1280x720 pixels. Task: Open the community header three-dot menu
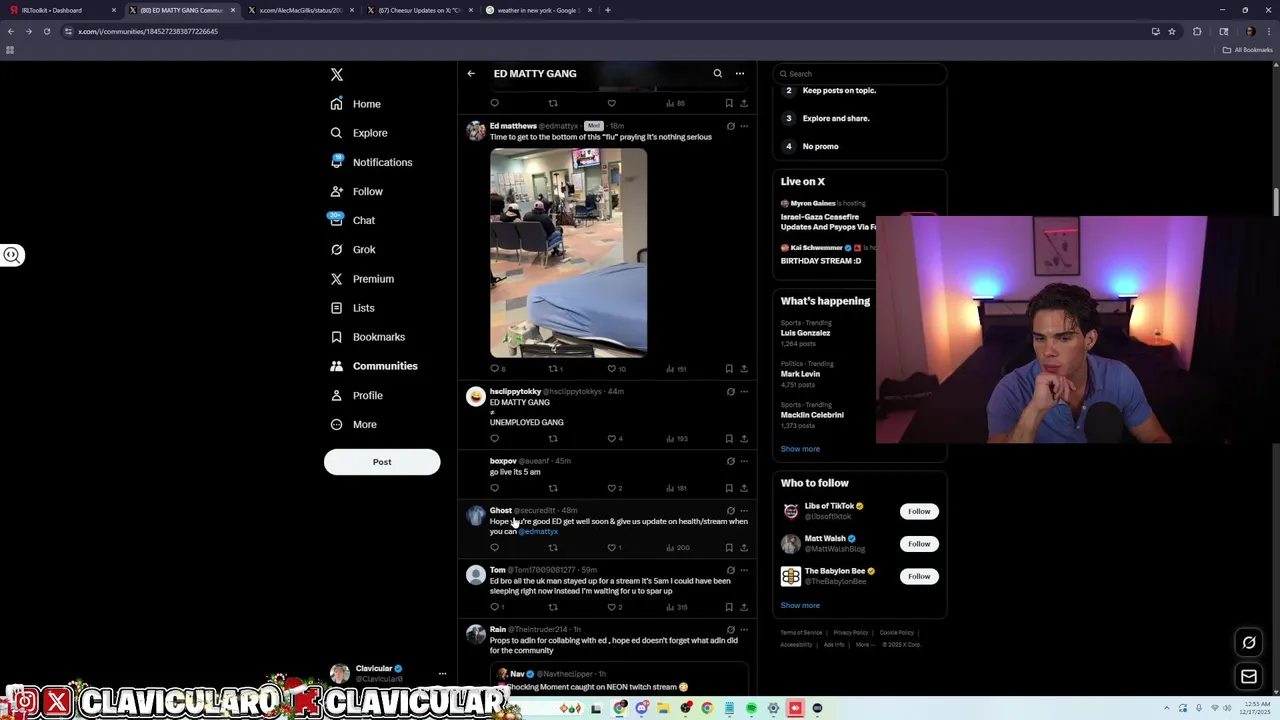tap(740, 73)
